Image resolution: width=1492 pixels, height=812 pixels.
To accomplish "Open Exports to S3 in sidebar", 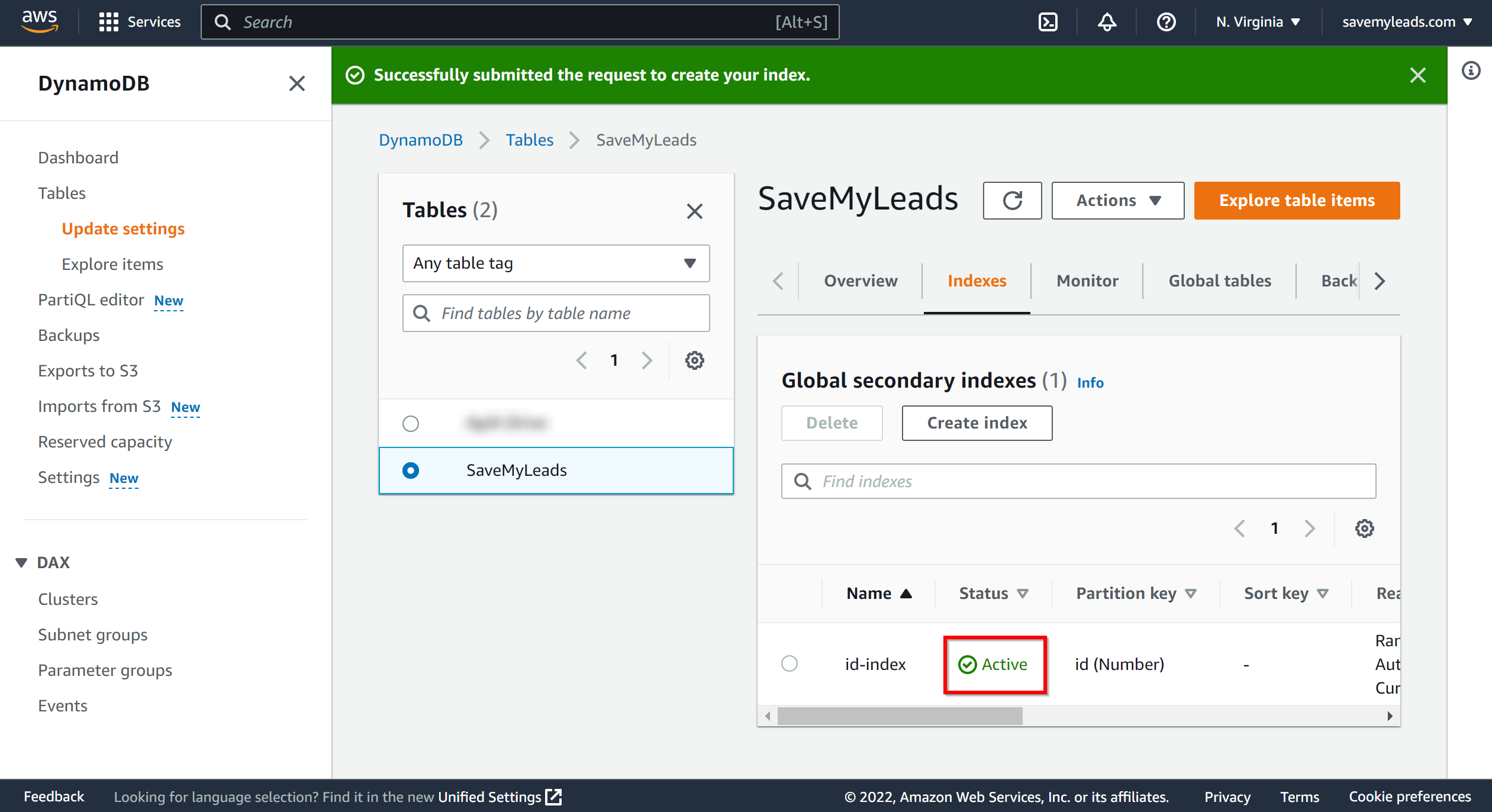I will click(x=88, y=370).
